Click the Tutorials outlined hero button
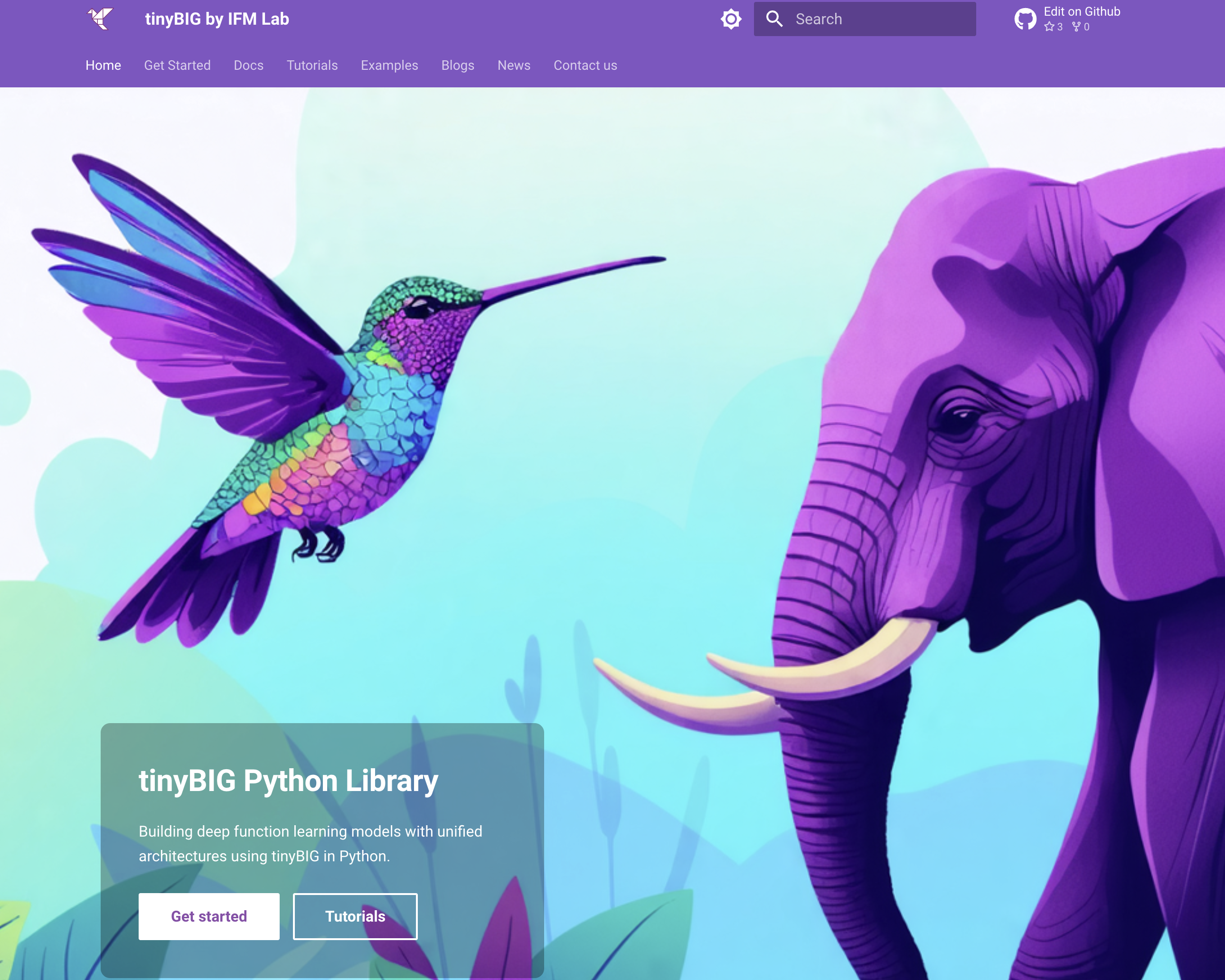Image resolution: width=1225 pixels, height=980 pixels. (355, 916)
